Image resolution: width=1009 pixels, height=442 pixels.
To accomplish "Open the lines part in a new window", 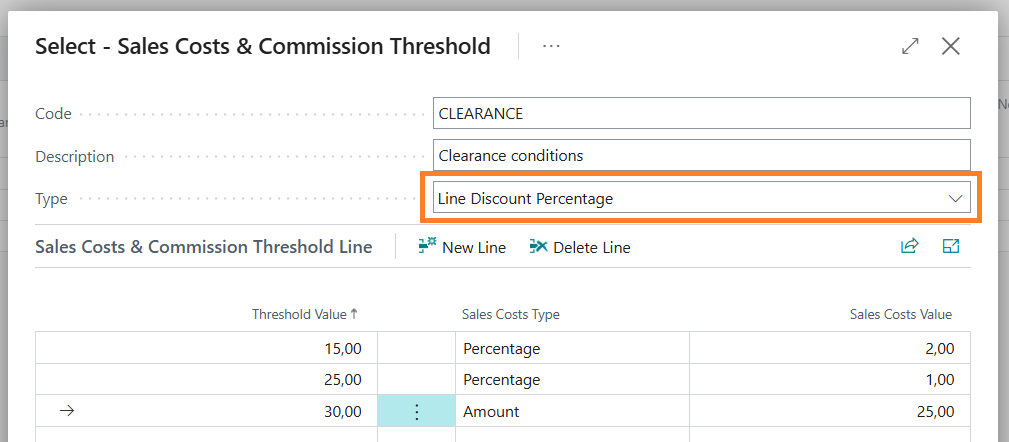I will point(950,246).
